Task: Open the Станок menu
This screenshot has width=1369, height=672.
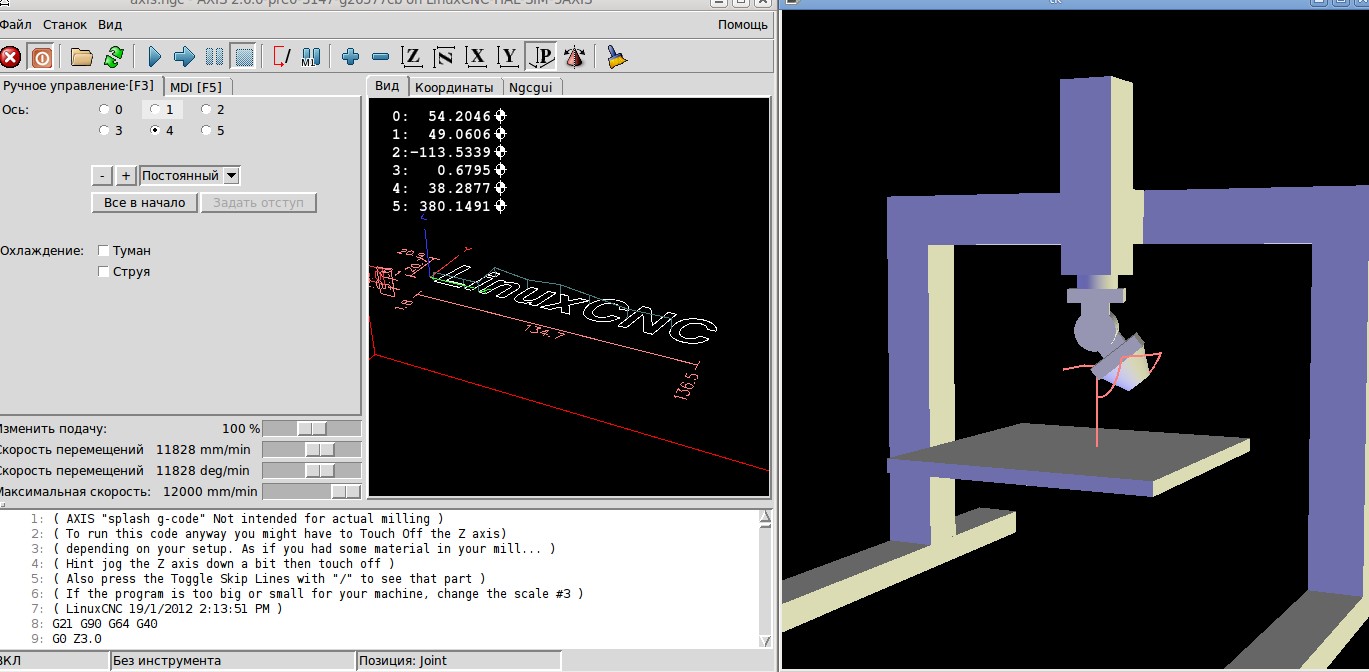Action: point(65,24)
